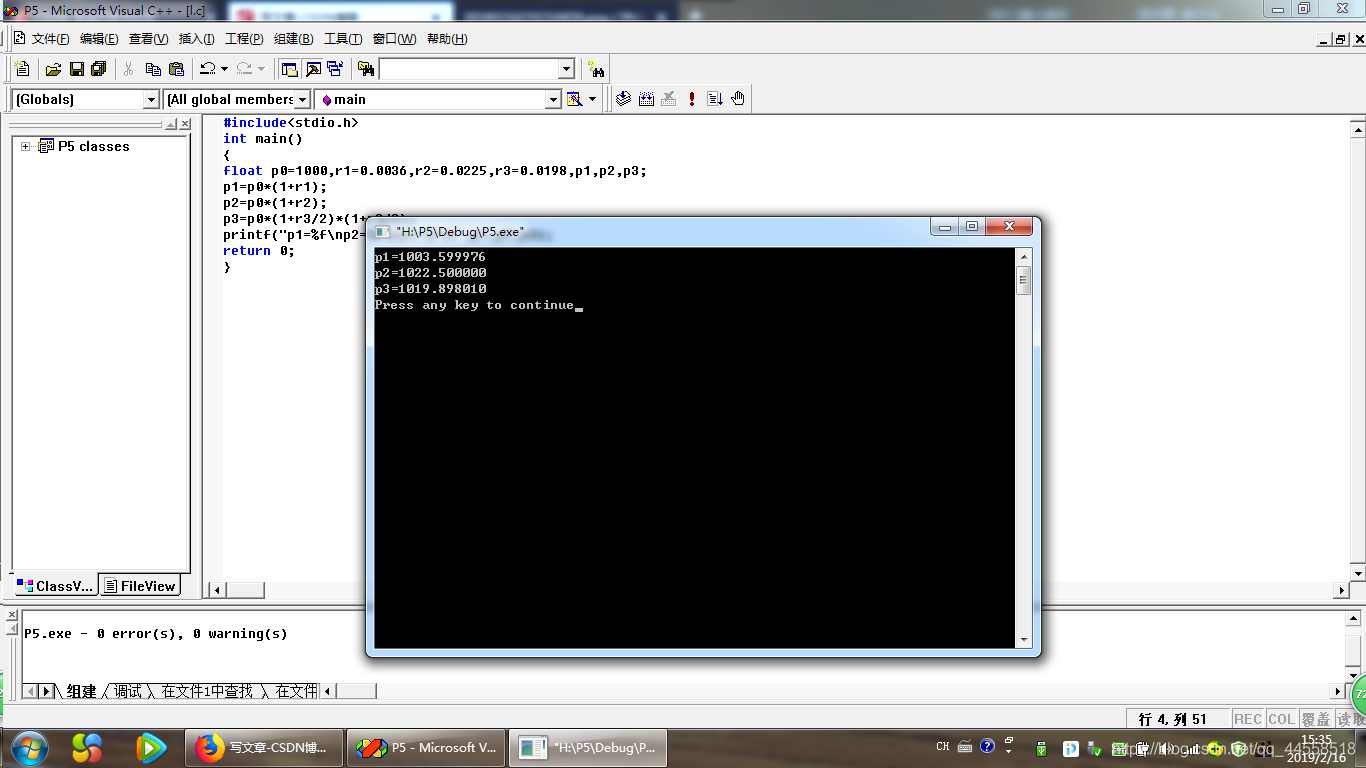This screenshot has width=1366, height=768.
Task: Open the WizardBar actions dropdown arrow
Action: [x=592, y=99]
